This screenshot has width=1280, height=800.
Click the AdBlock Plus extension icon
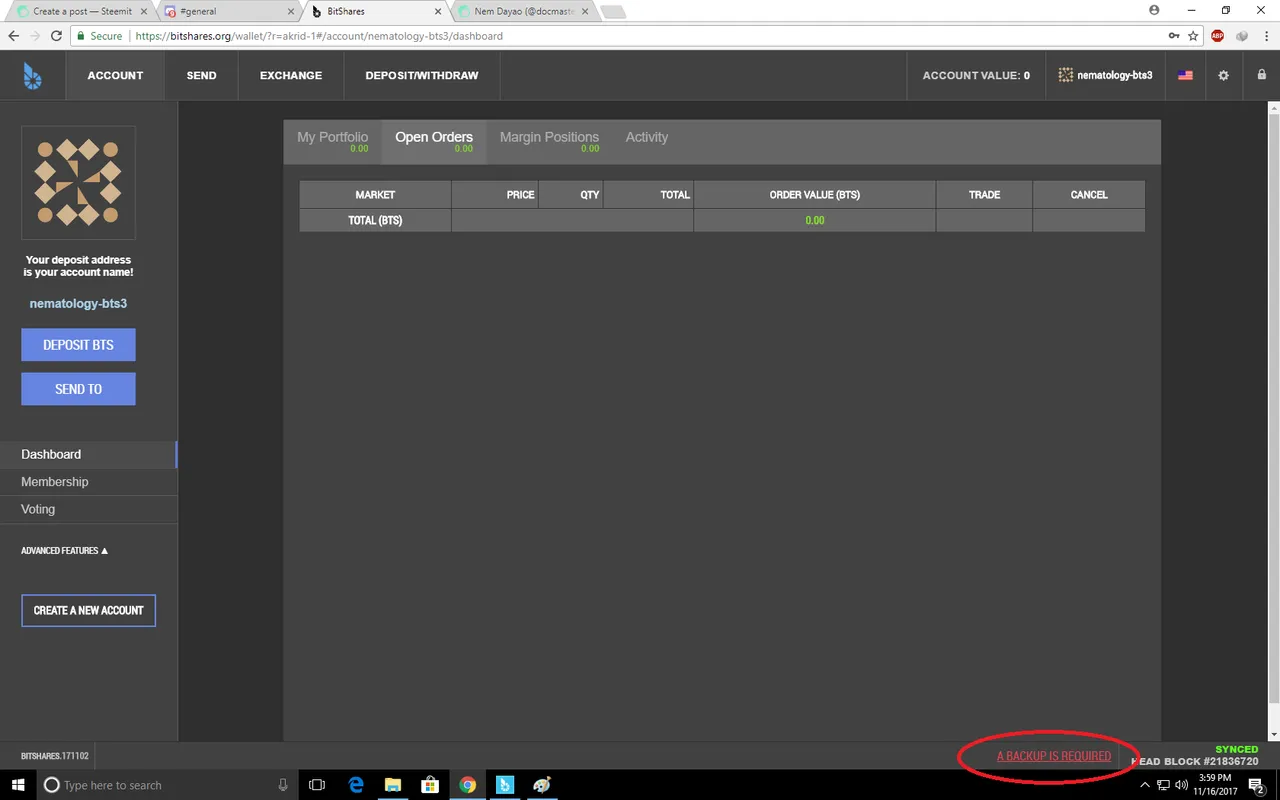(1217, 36)
